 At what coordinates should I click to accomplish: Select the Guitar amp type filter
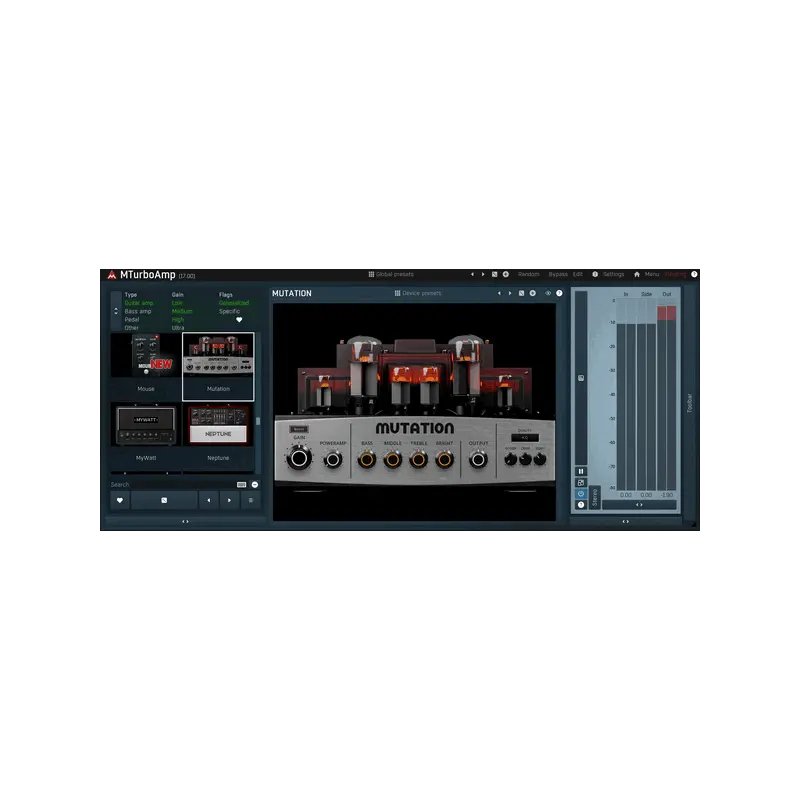coord(139,303)
